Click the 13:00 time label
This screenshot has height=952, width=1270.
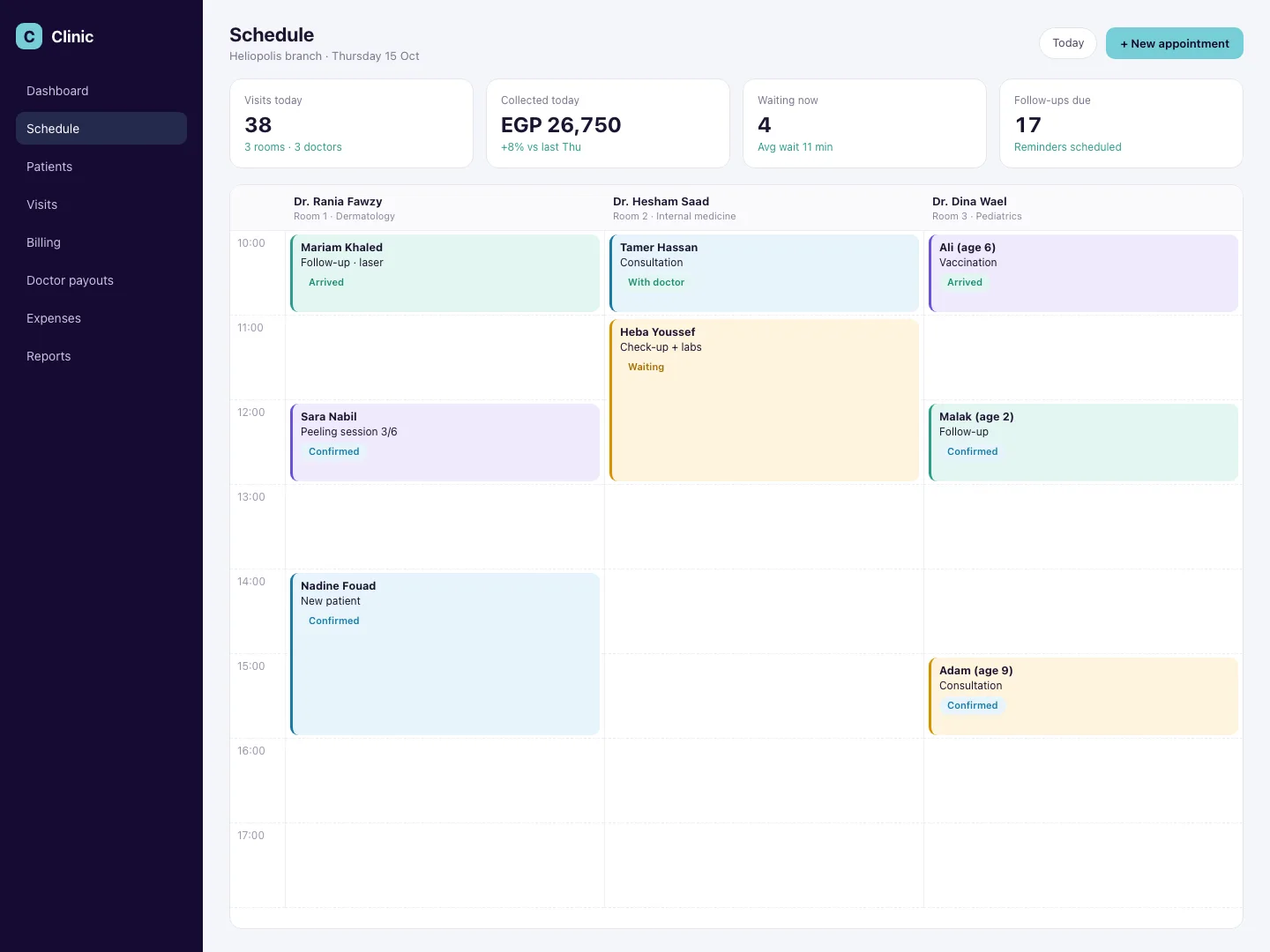tap(251, 497)
